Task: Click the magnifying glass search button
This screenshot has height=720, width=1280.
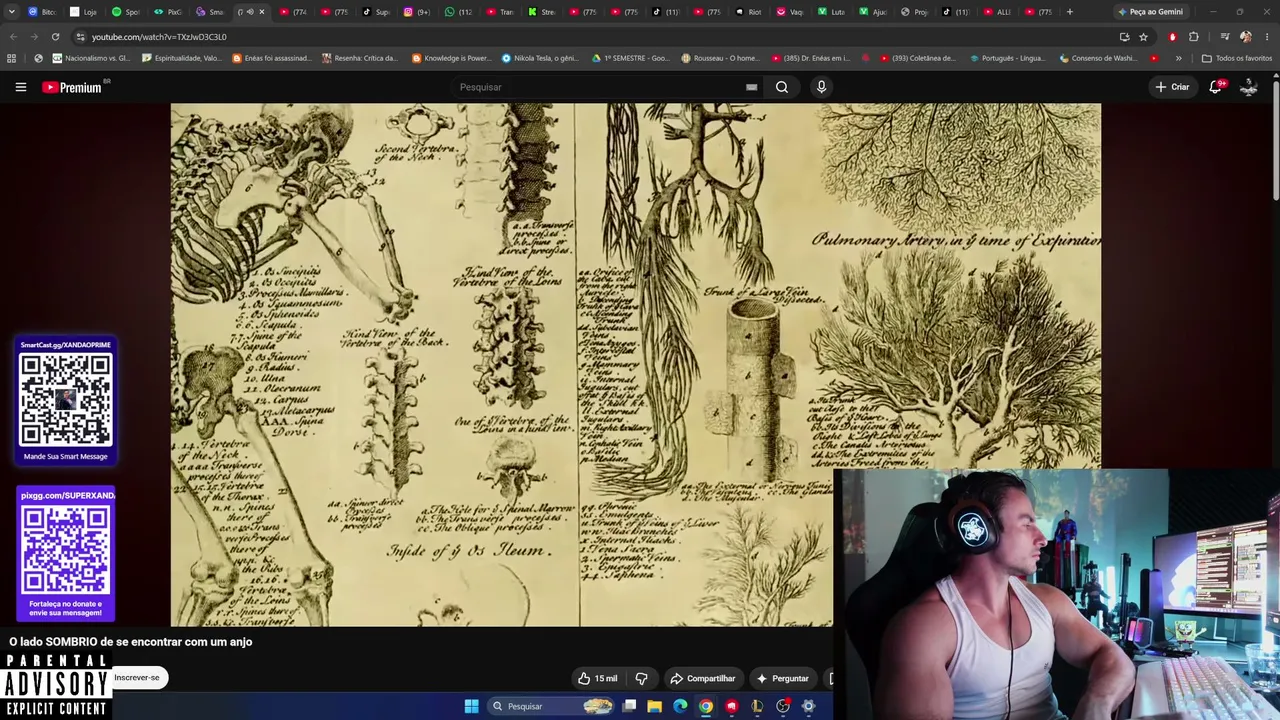Action: point(782,87)
